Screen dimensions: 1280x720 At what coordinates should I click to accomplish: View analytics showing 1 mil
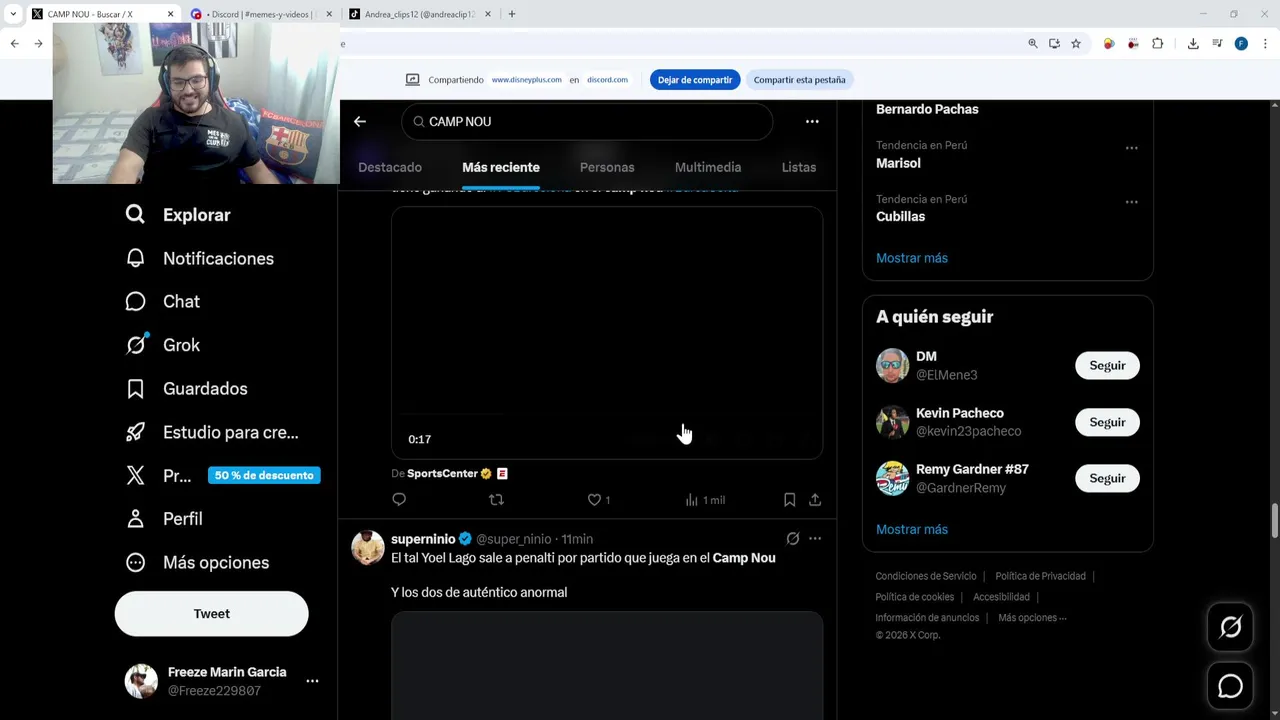click(x=705, y=500)
